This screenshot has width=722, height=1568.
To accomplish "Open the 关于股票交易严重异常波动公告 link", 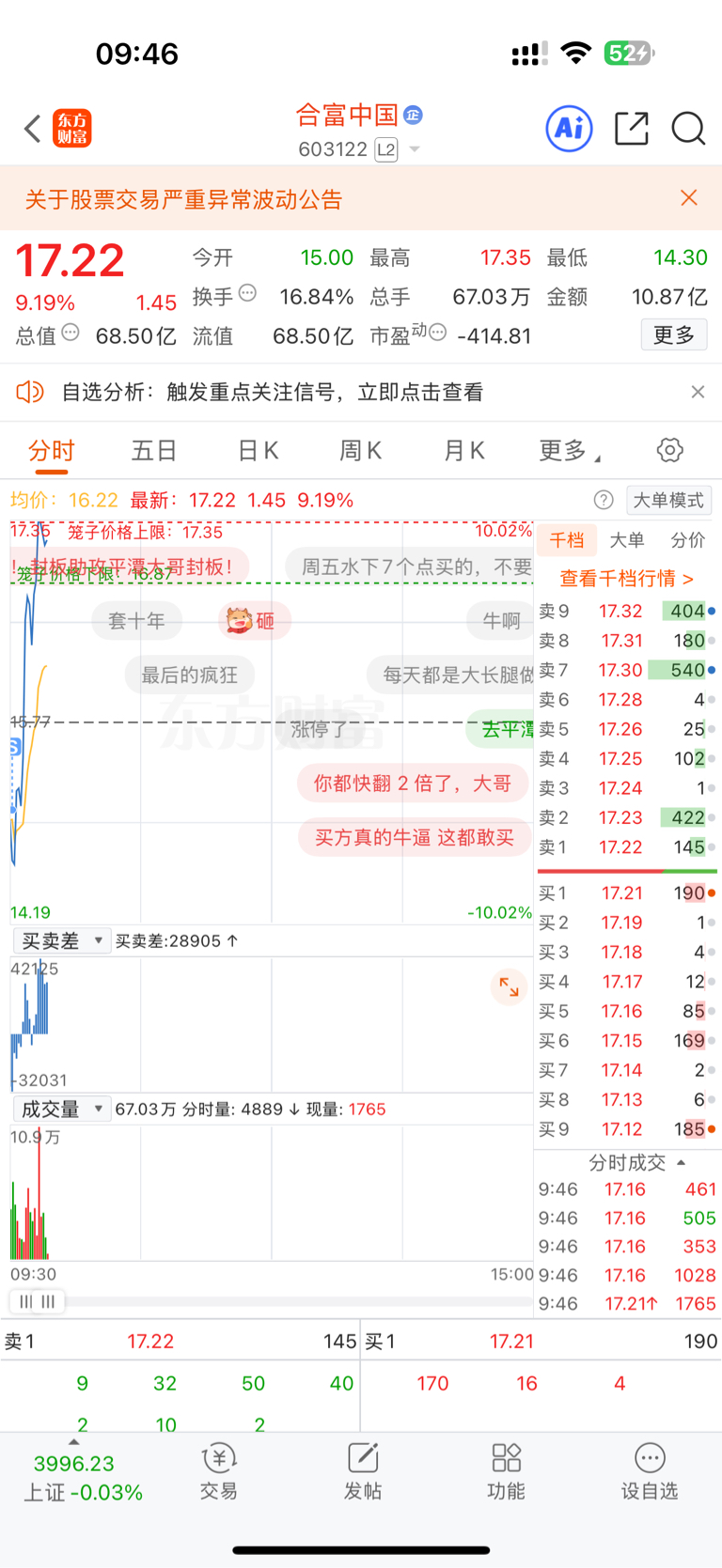I will click(183, 199).
